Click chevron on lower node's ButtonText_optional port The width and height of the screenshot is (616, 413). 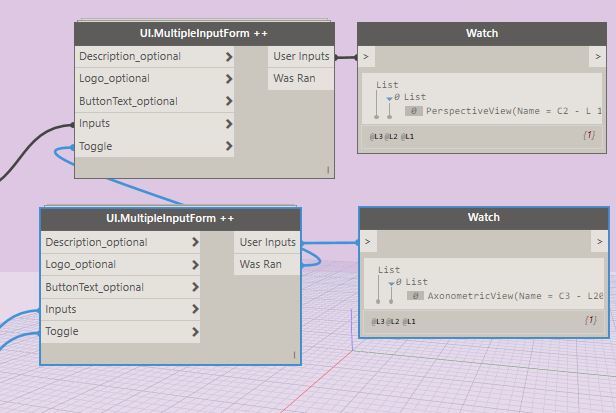tap(195, 287)
